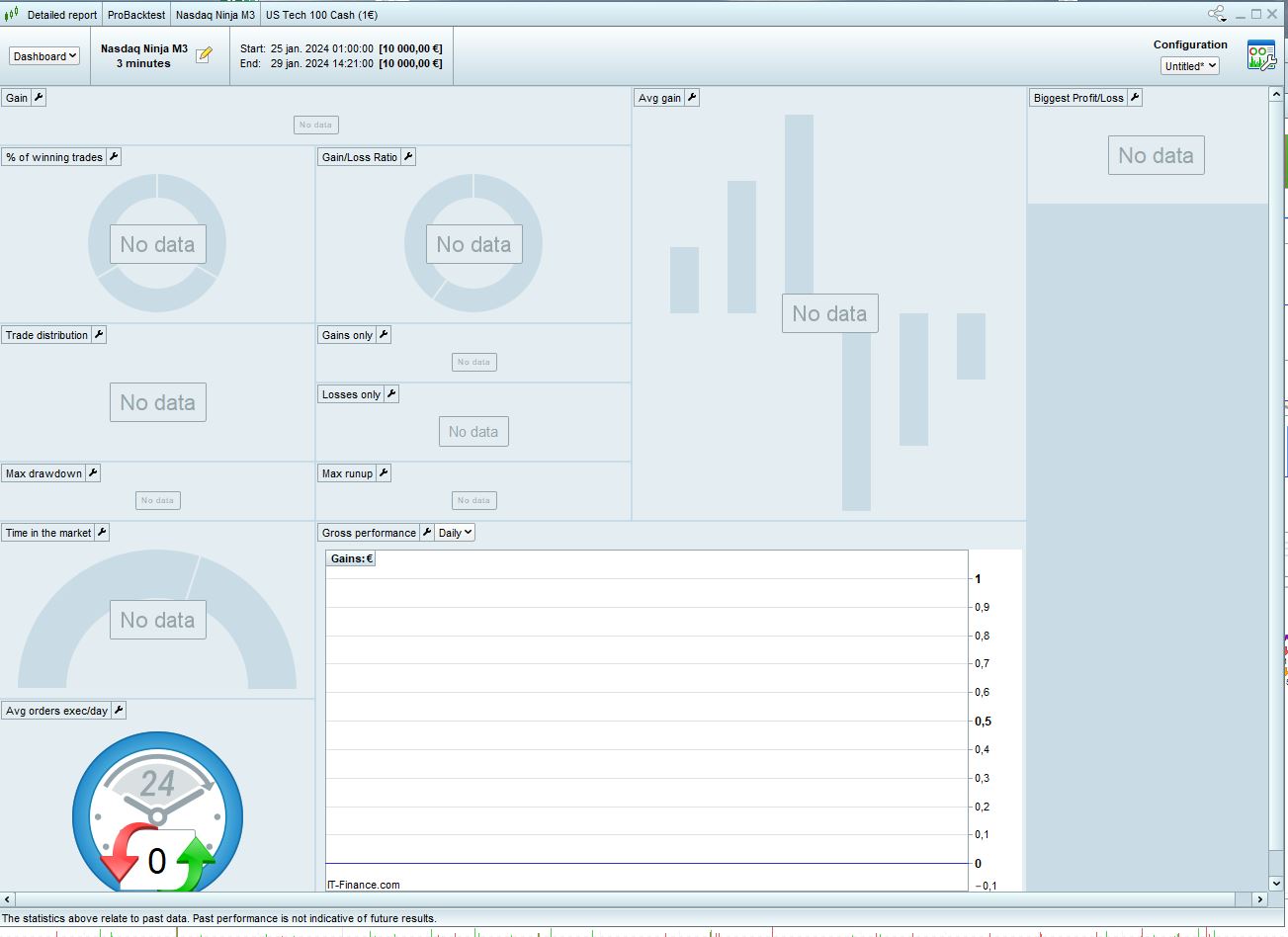Click the past performance disclaimer in status bar
1288x937 pixels.
tap(219, 918)
